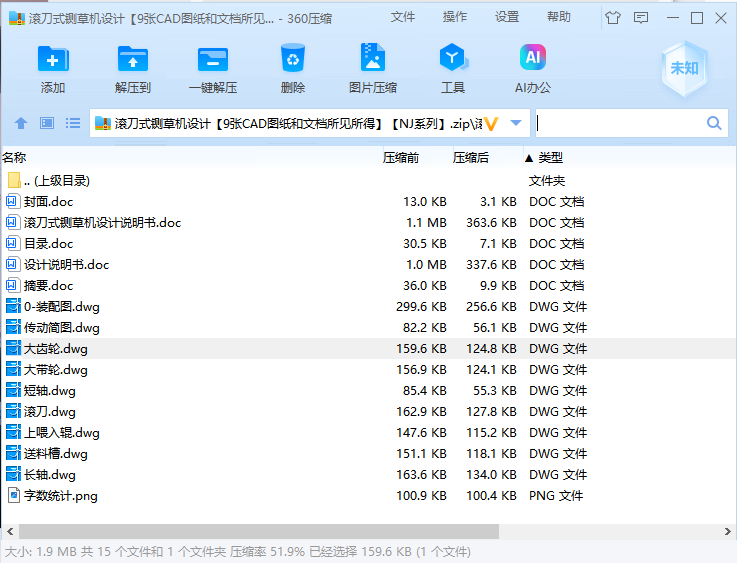Click the icon of 摘要.doc
This screenshot has width=737, height=563.
pos(13,285)
